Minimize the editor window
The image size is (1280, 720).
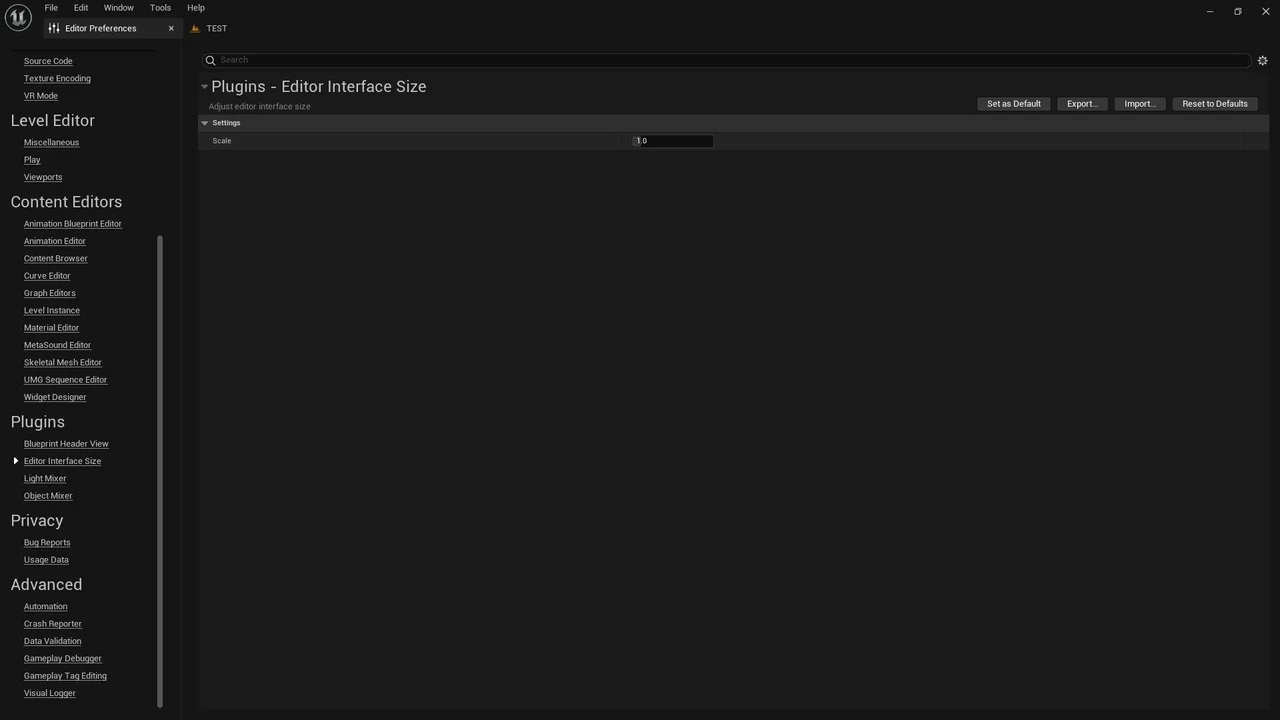click(x=1209, y=11)
